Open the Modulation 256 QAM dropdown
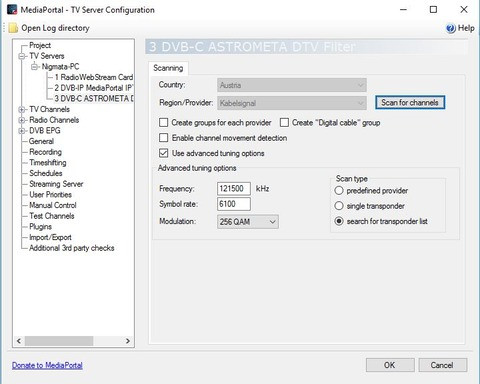Image resolution: width=480 pixels, height=384 pixels. (x=248, y=222)
